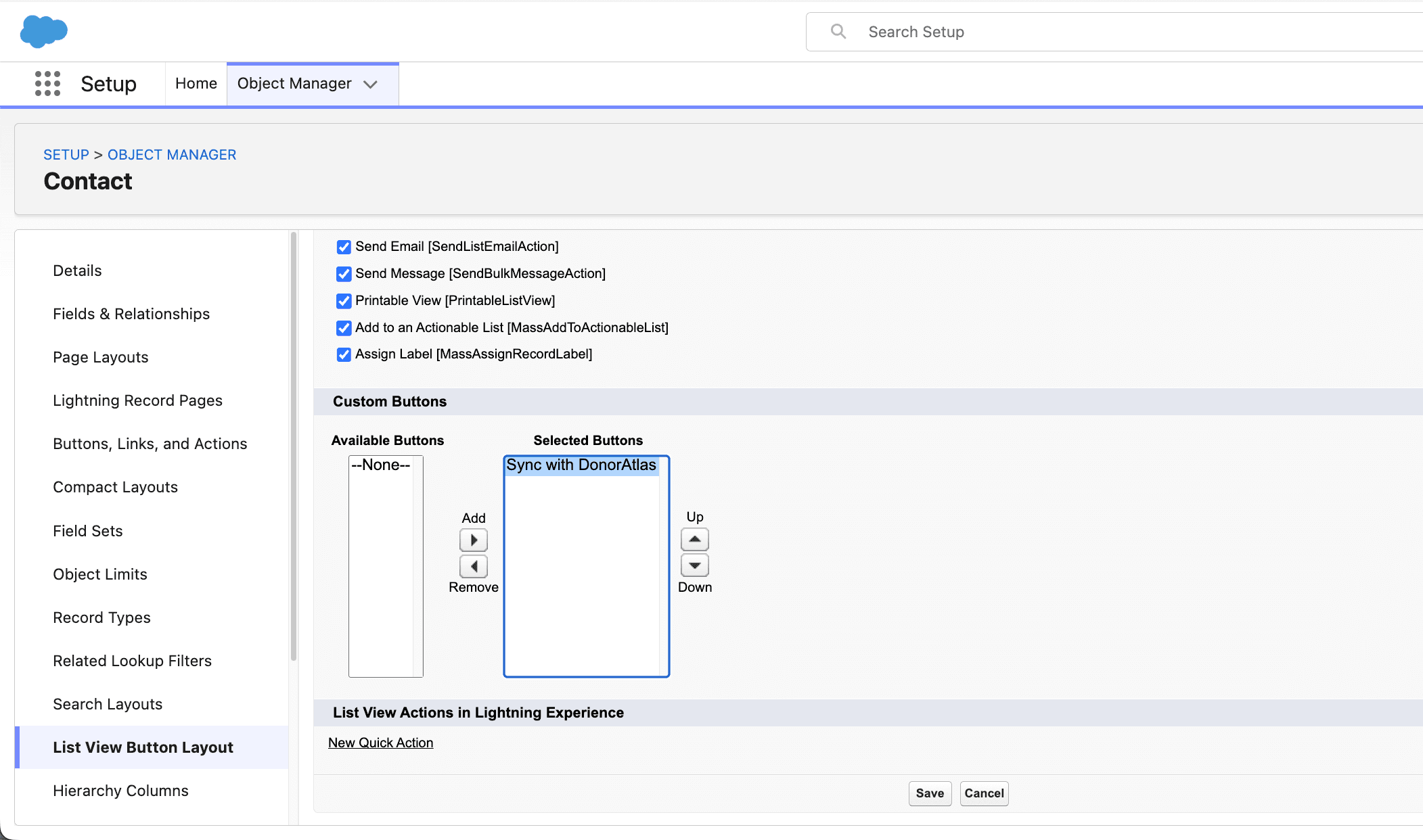Click the Save button
The width and height of the screenshot is (1423, 840).
[x=930, y=793]
